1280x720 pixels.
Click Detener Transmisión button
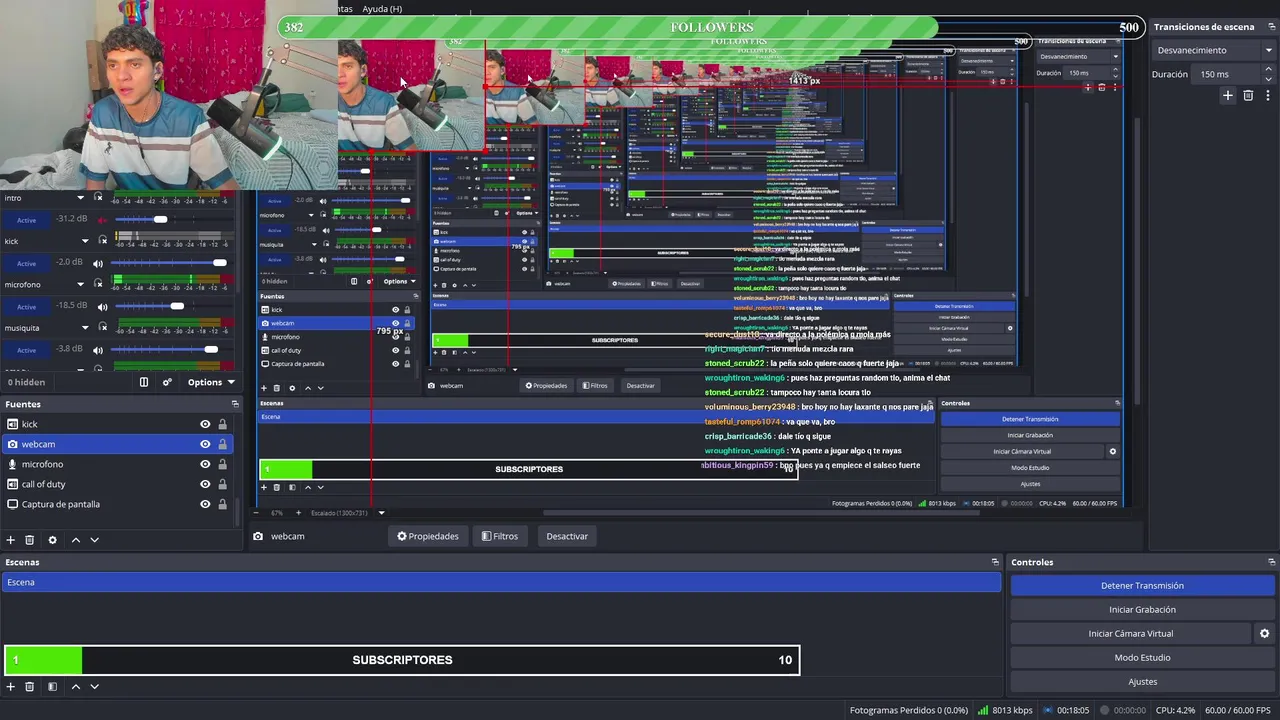(1142, 585)
